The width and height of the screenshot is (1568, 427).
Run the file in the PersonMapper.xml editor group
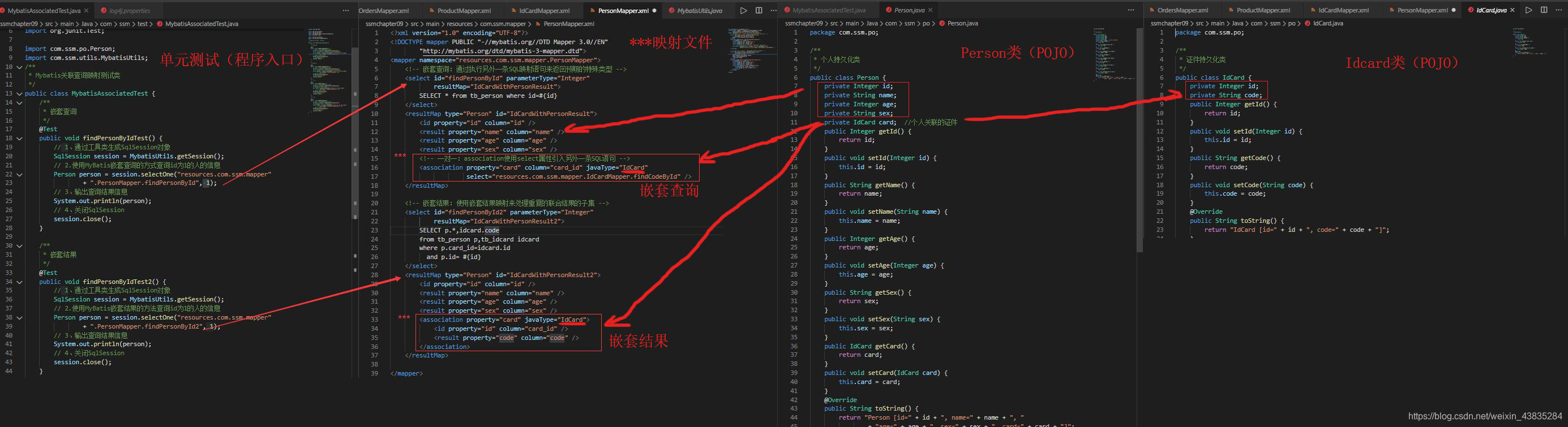pyautogui.click(x=743, y=10)
